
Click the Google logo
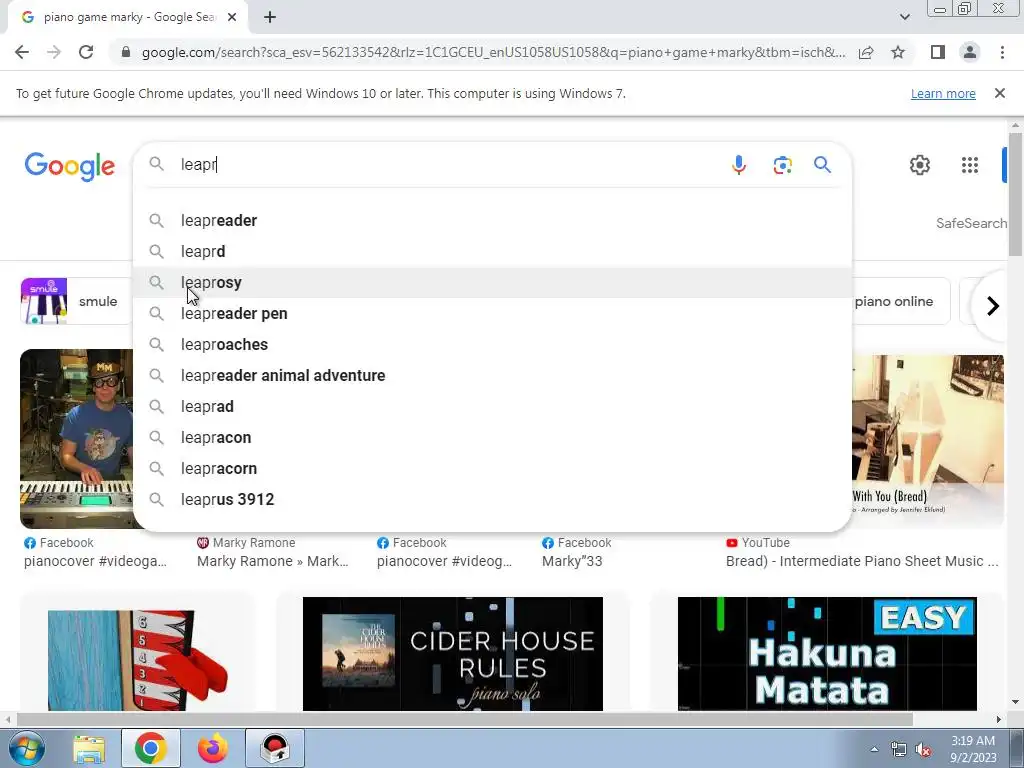(70, 166)
